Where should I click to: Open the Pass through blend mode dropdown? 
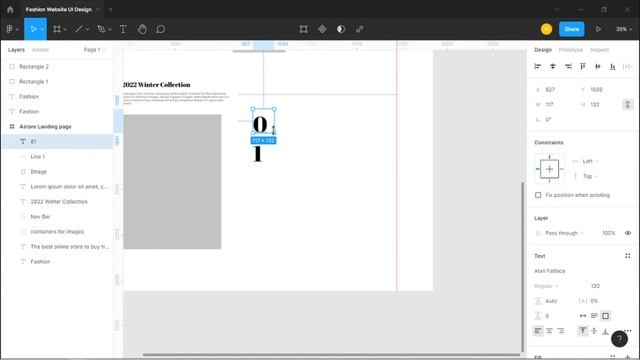tap(564, 233)
